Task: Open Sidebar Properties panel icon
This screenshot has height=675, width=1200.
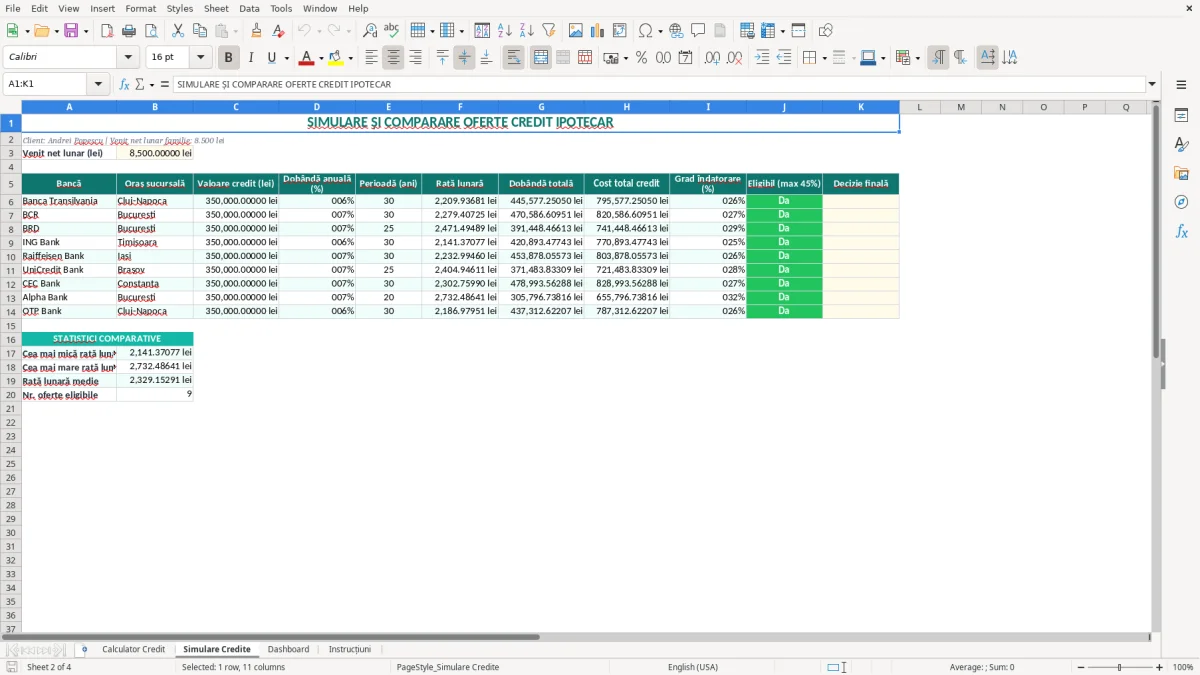Action: pos(1181,115)
